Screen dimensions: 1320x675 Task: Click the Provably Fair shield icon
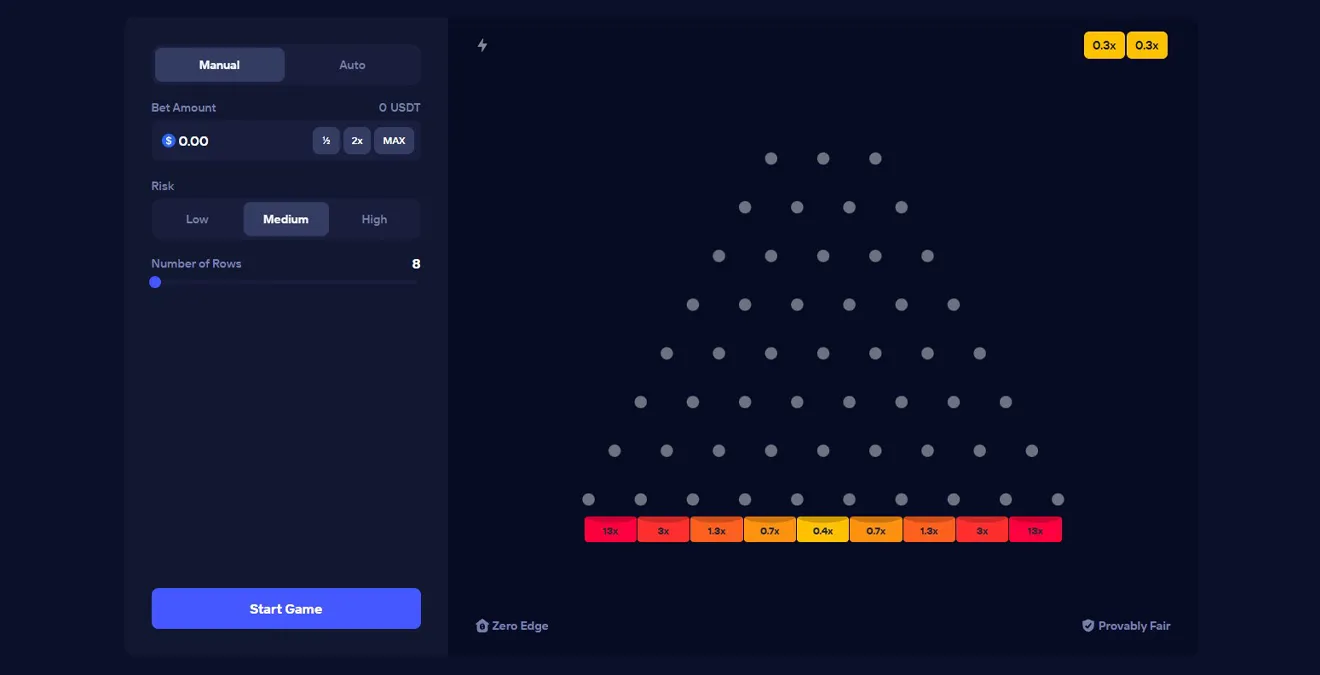coord(1087,625)
